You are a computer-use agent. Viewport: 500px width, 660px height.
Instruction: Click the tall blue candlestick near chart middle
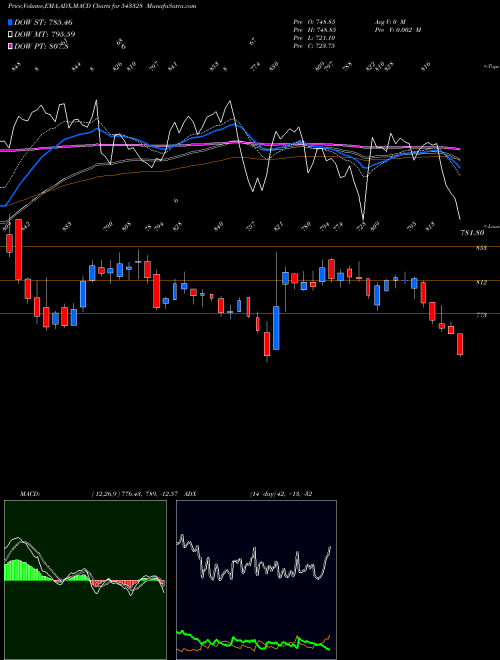pyautogui.click(x=276, y=327)
